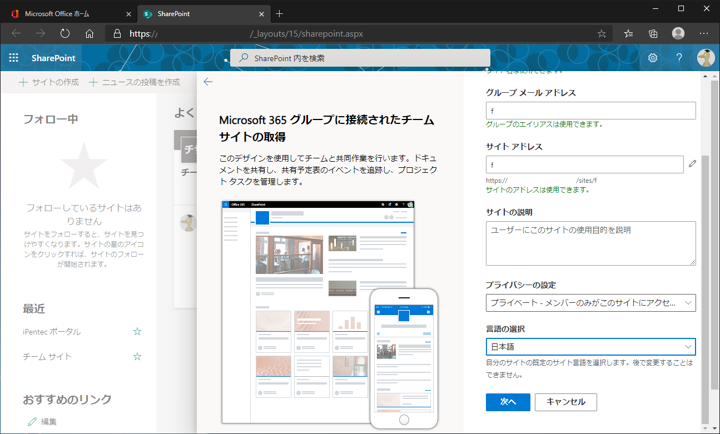The image size is (720, 434).
Task: Open browser settings and more menu
Action: click(x=703, y=34)
